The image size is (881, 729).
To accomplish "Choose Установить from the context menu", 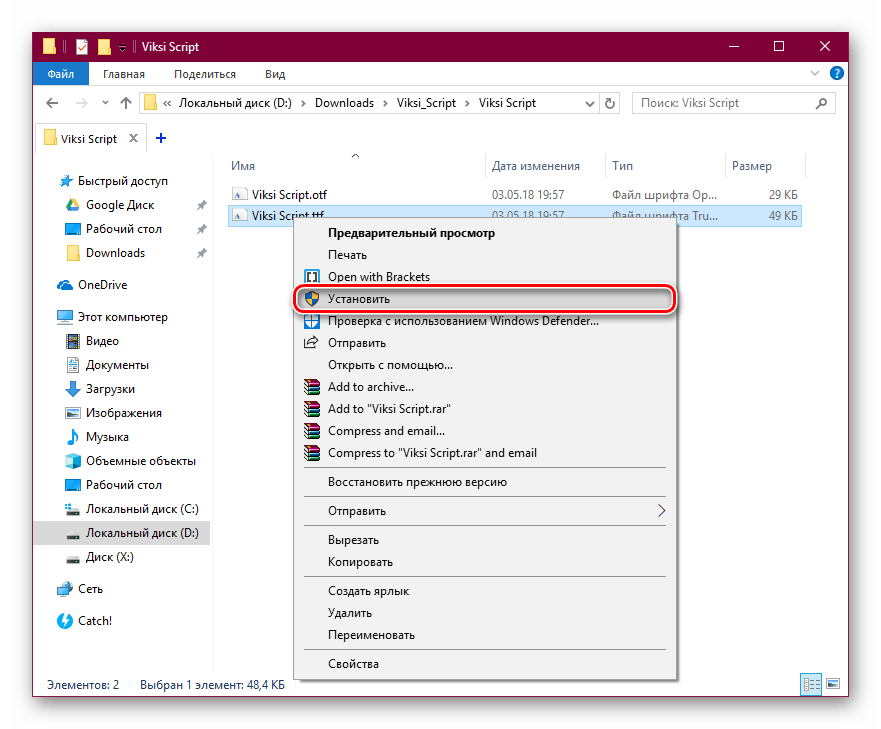I will point(358,299).
